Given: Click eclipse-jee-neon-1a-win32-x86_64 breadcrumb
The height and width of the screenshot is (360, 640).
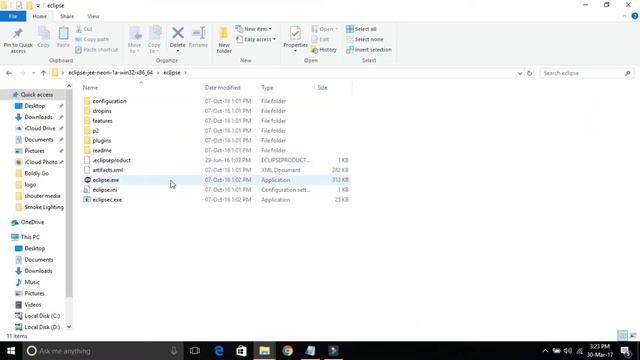Looking at the screenshot, I should pos(110,73).
